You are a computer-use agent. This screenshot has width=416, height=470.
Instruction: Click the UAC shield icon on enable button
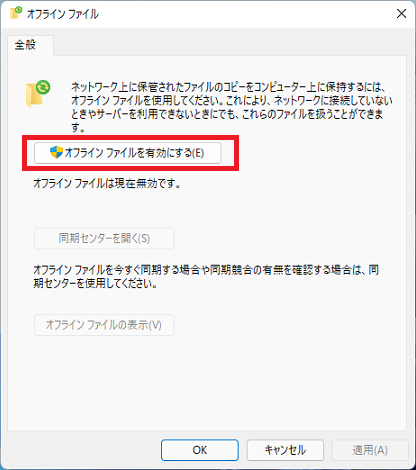pyautogui.click(x=56, y=152)
